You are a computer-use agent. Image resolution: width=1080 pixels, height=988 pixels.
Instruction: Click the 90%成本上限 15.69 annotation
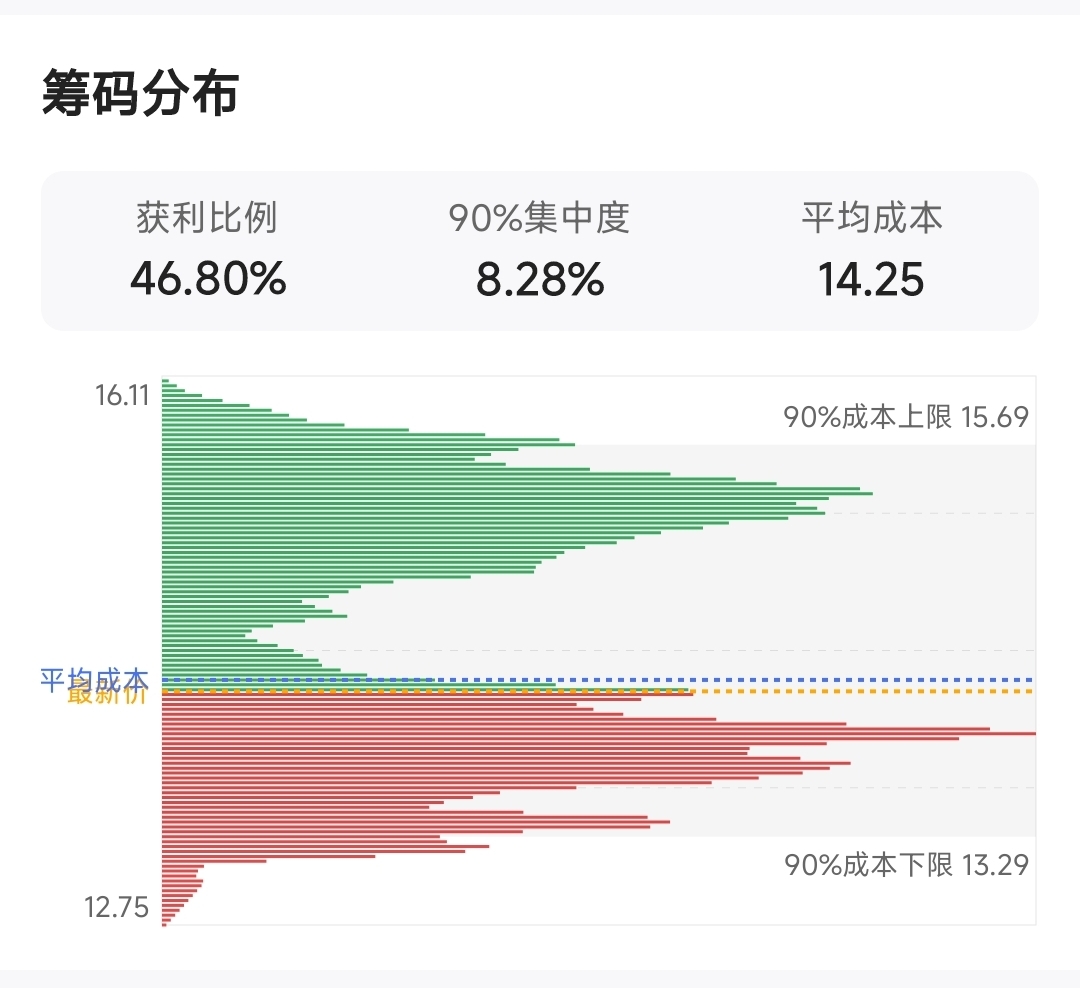tap(906, 417)
